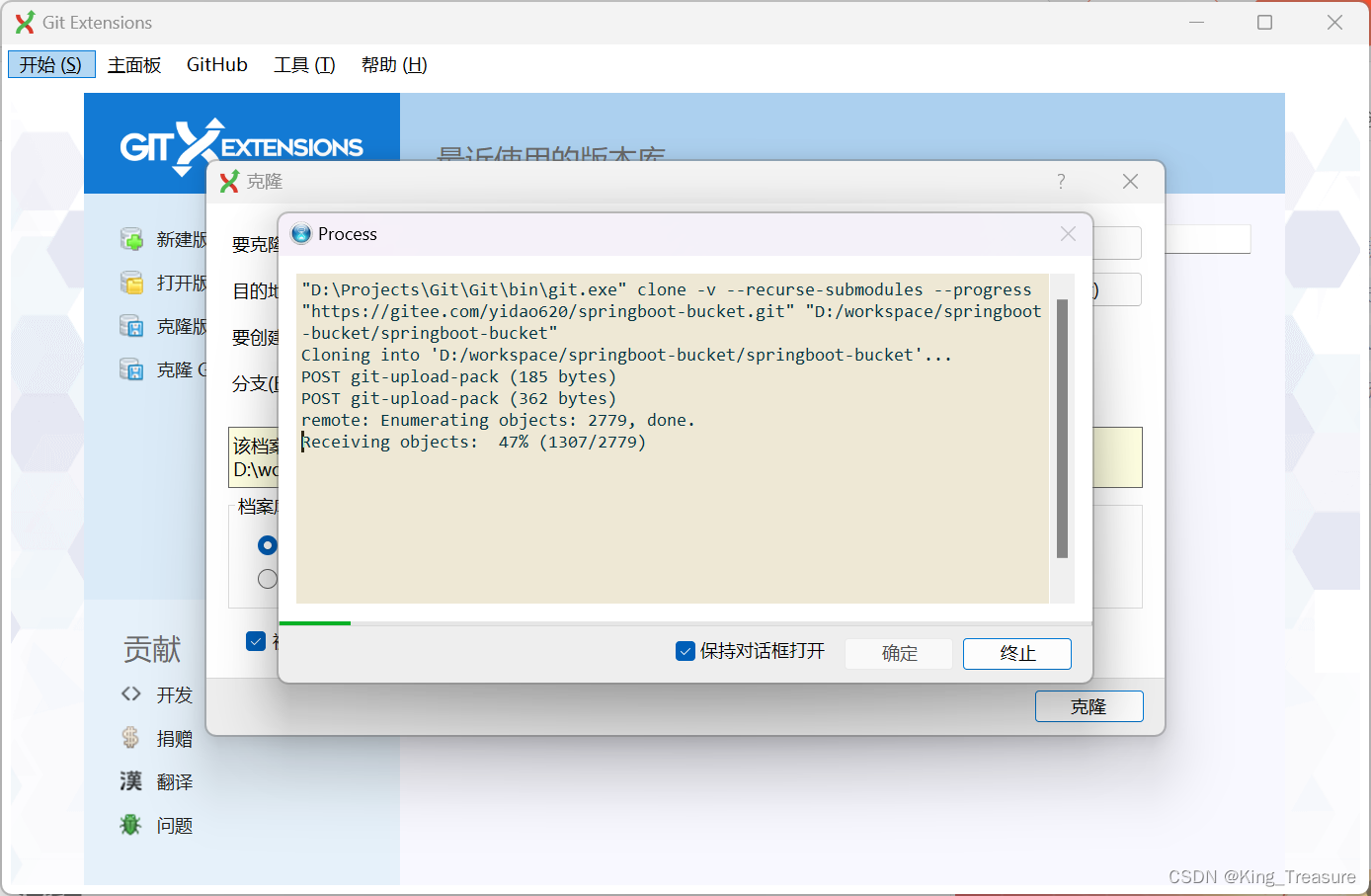Open the GitHub menu

pos(217,65)
